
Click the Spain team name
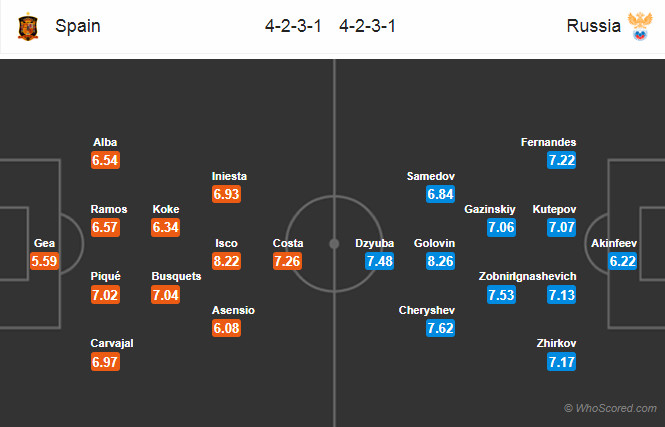coord(78,27)
